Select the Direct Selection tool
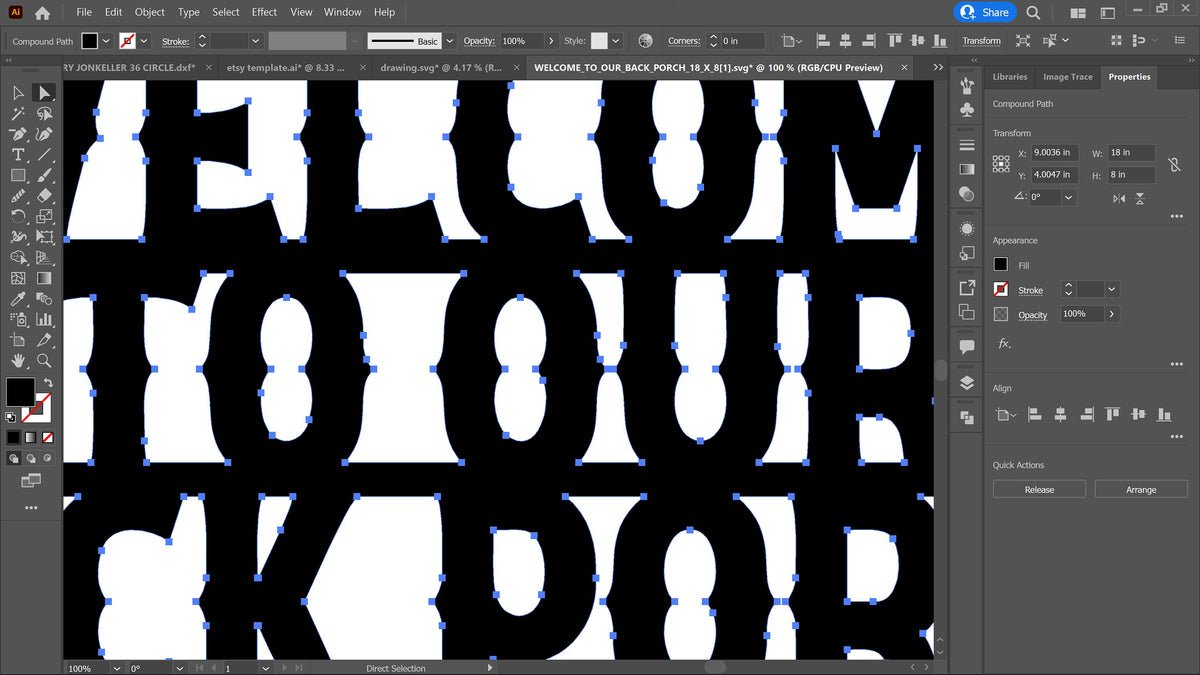The image size is (1200, 675). click(x=44, y=93)
